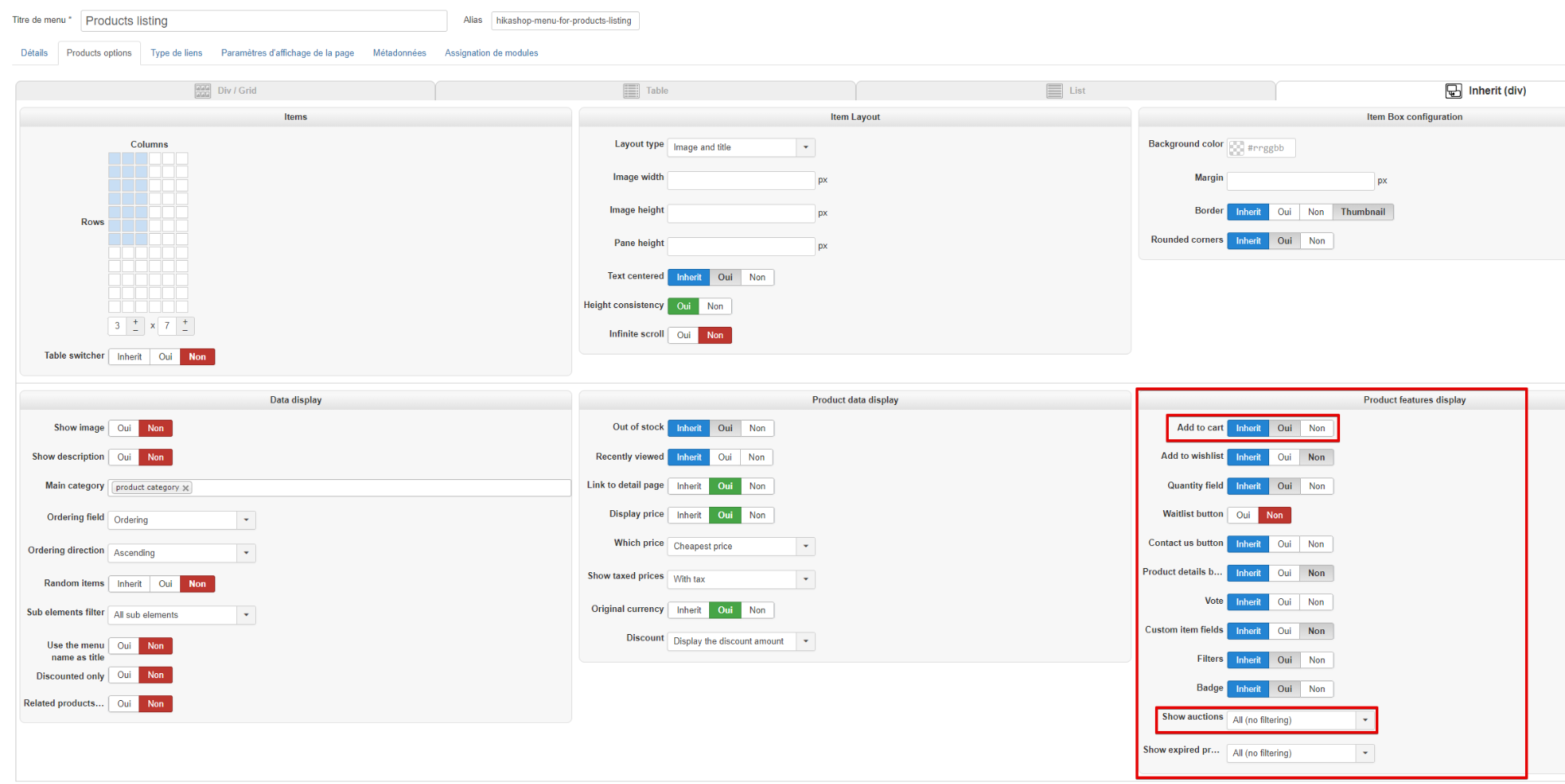Enable Use the menu name as title

(124, 646)
